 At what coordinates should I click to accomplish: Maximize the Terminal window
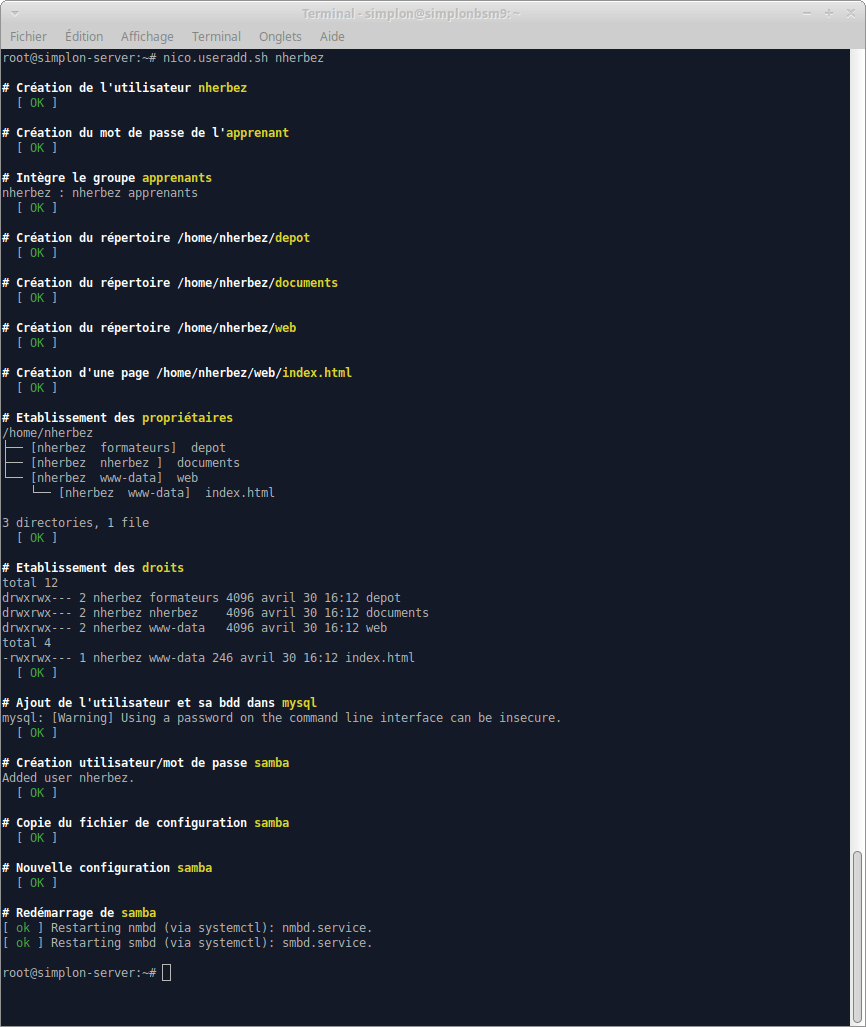(x=829, y=13)
